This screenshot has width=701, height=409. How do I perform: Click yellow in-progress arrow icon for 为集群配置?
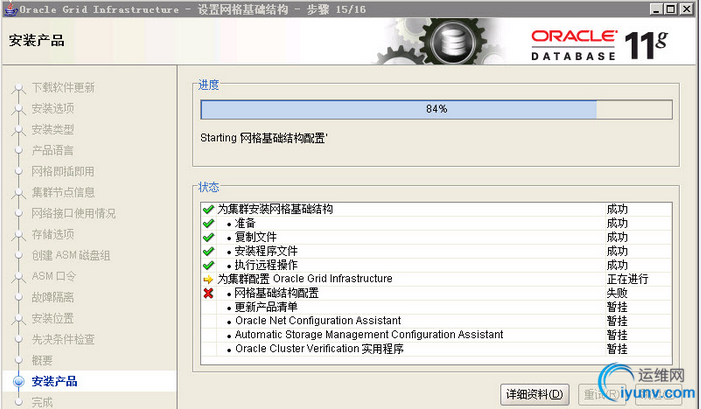point(208,279)
